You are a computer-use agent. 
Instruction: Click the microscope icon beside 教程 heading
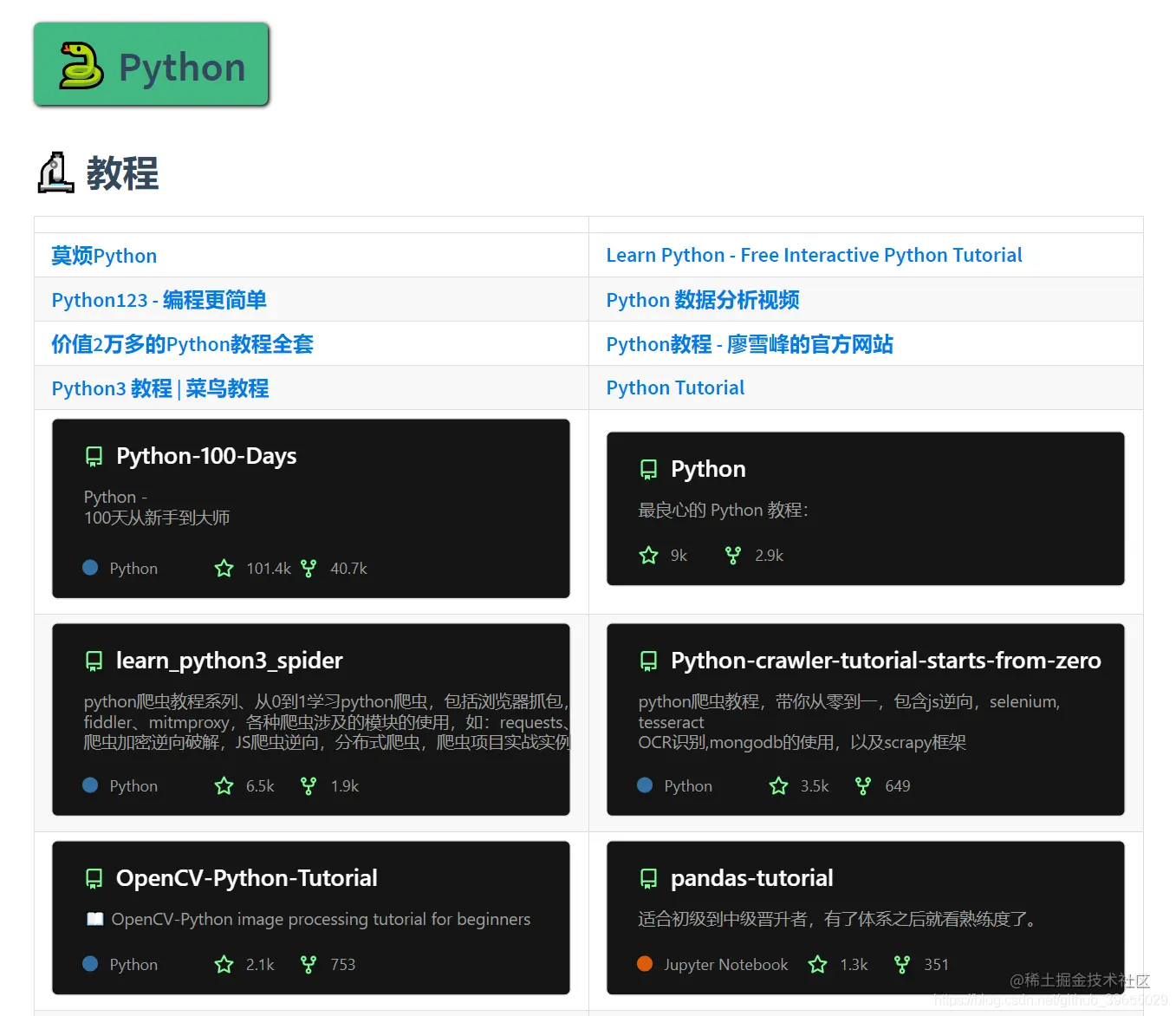(56, 172)
